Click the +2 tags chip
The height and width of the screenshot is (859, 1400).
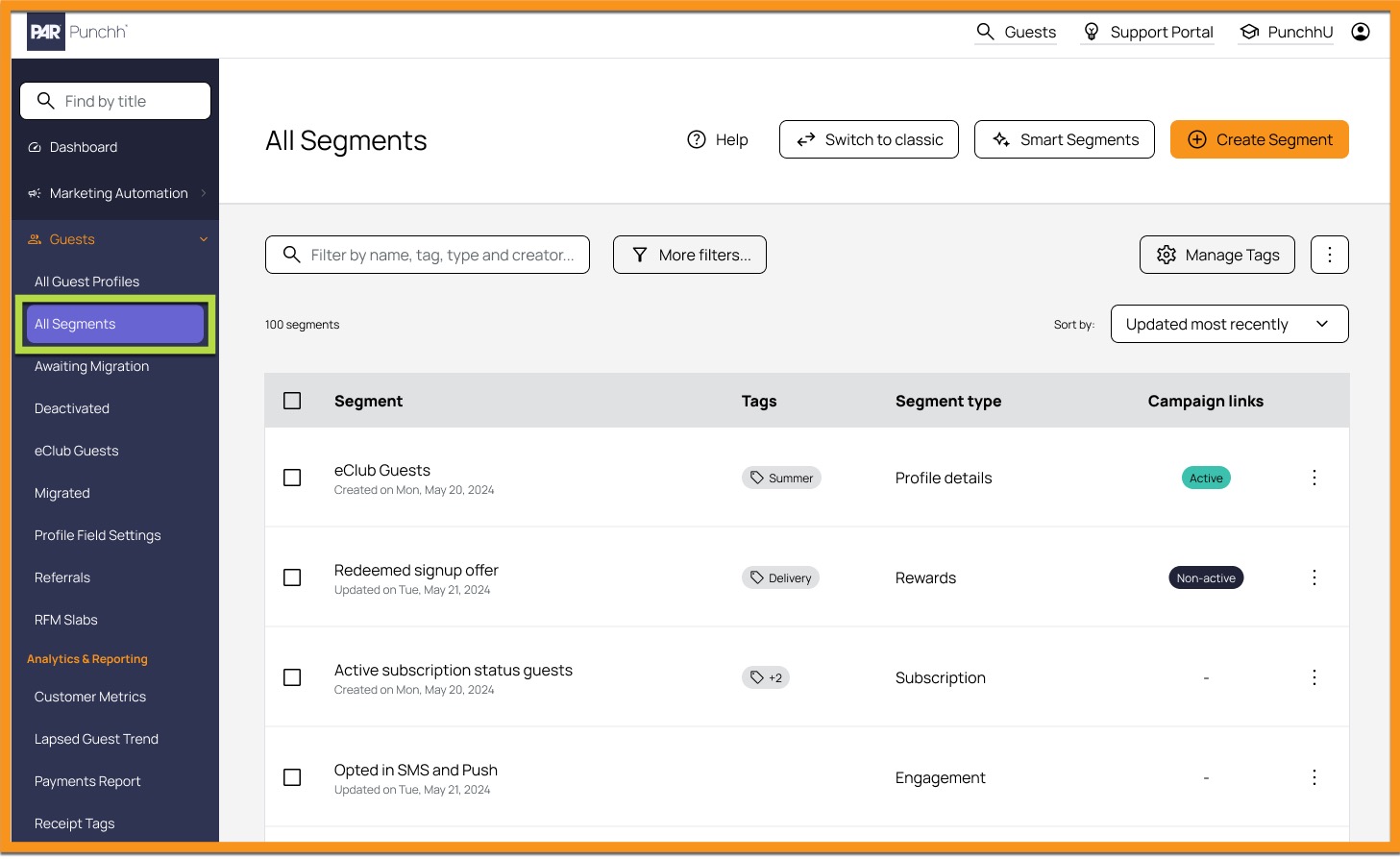tap(766, 677)
